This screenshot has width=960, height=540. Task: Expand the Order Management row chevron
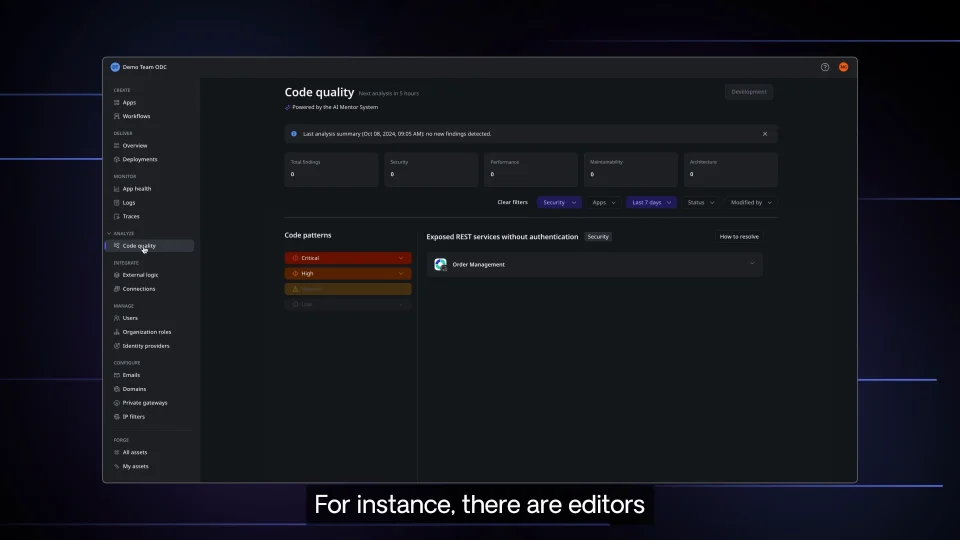[x=752, y=264]
